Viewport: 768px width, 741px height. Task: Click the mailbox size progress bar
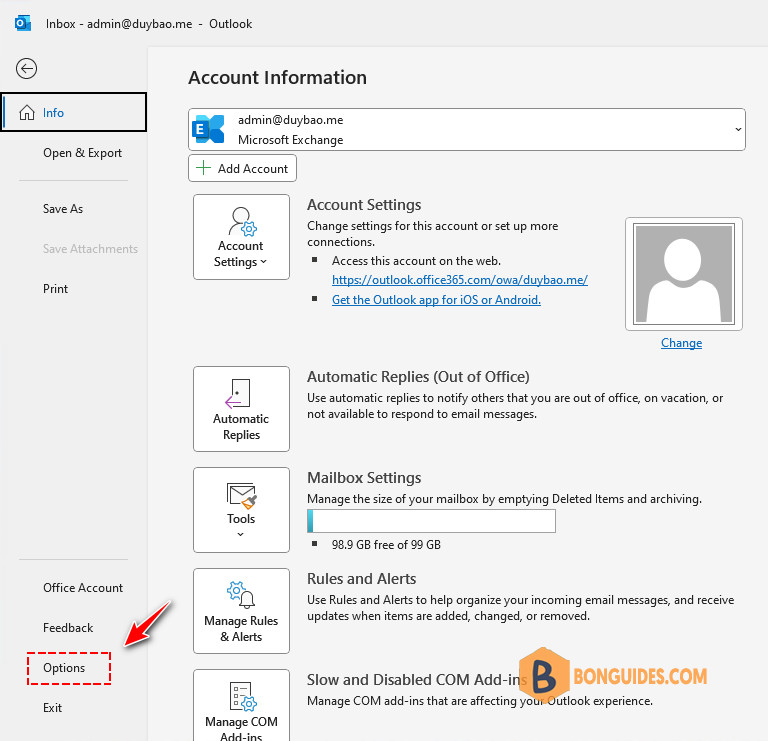click(432, 521)
